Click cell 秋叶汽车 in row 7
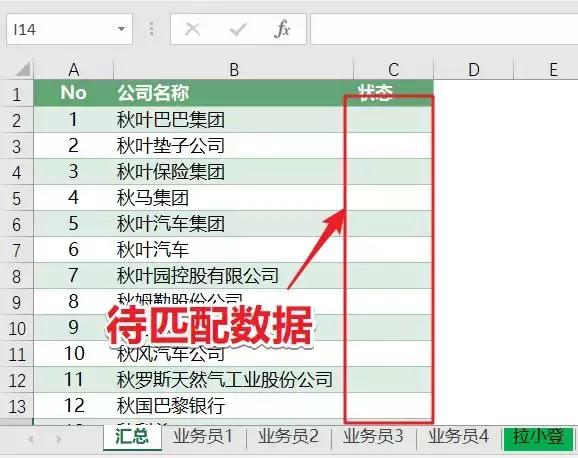 click(234, 250)
